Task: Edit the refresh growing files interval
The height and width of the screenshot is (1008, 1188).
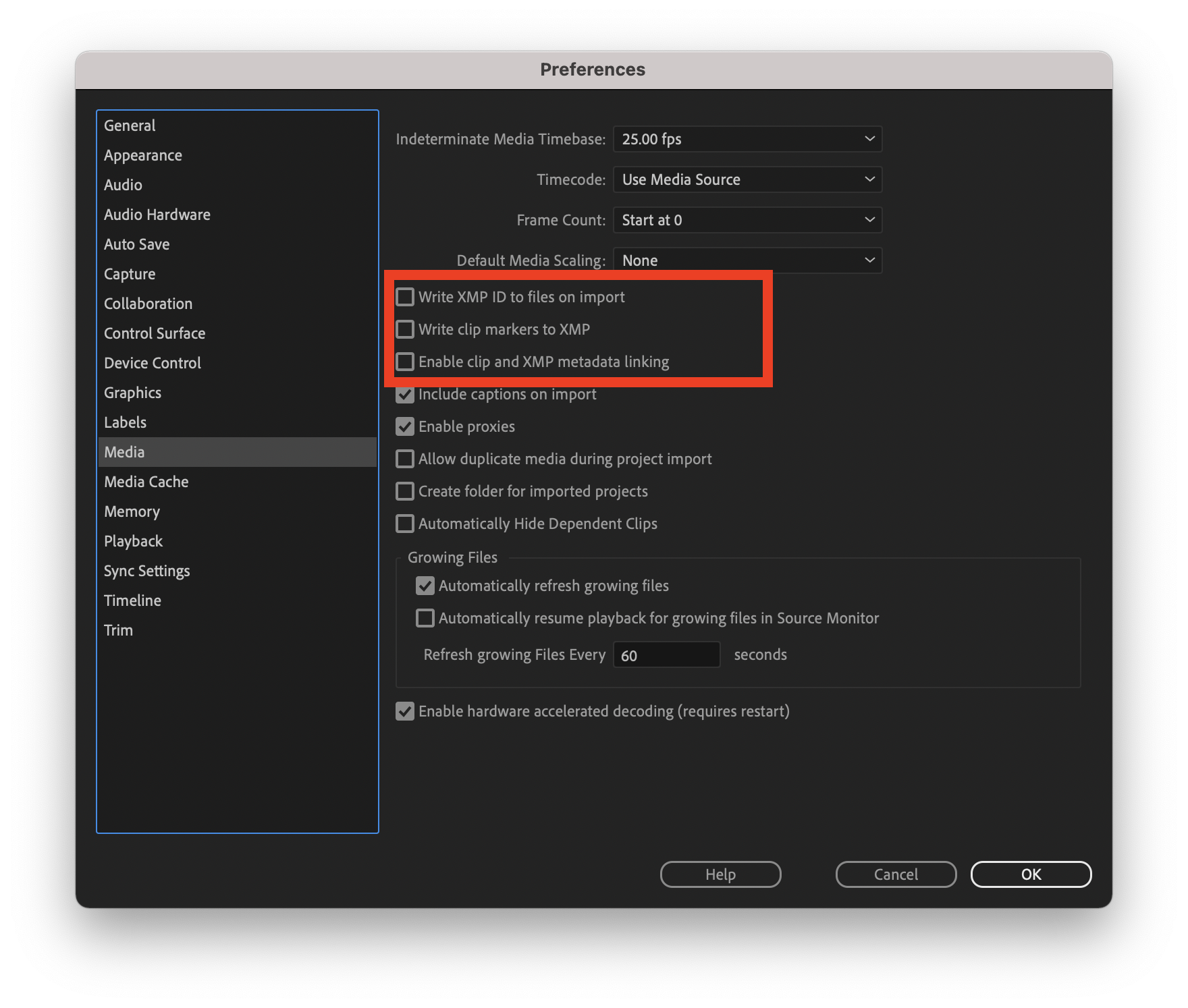Action: point(666,654)
